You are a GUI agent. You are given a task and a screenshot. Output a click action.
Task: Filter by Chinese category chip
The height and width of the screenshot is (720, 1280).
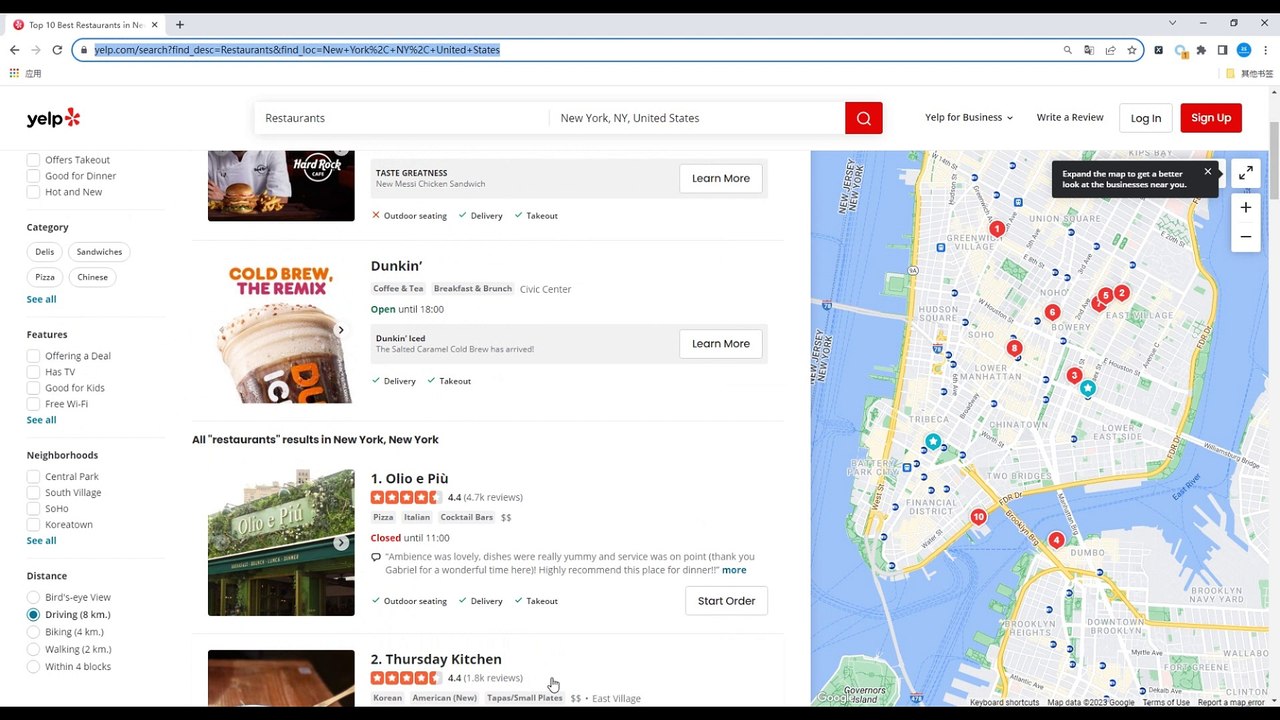pos(92,277)
